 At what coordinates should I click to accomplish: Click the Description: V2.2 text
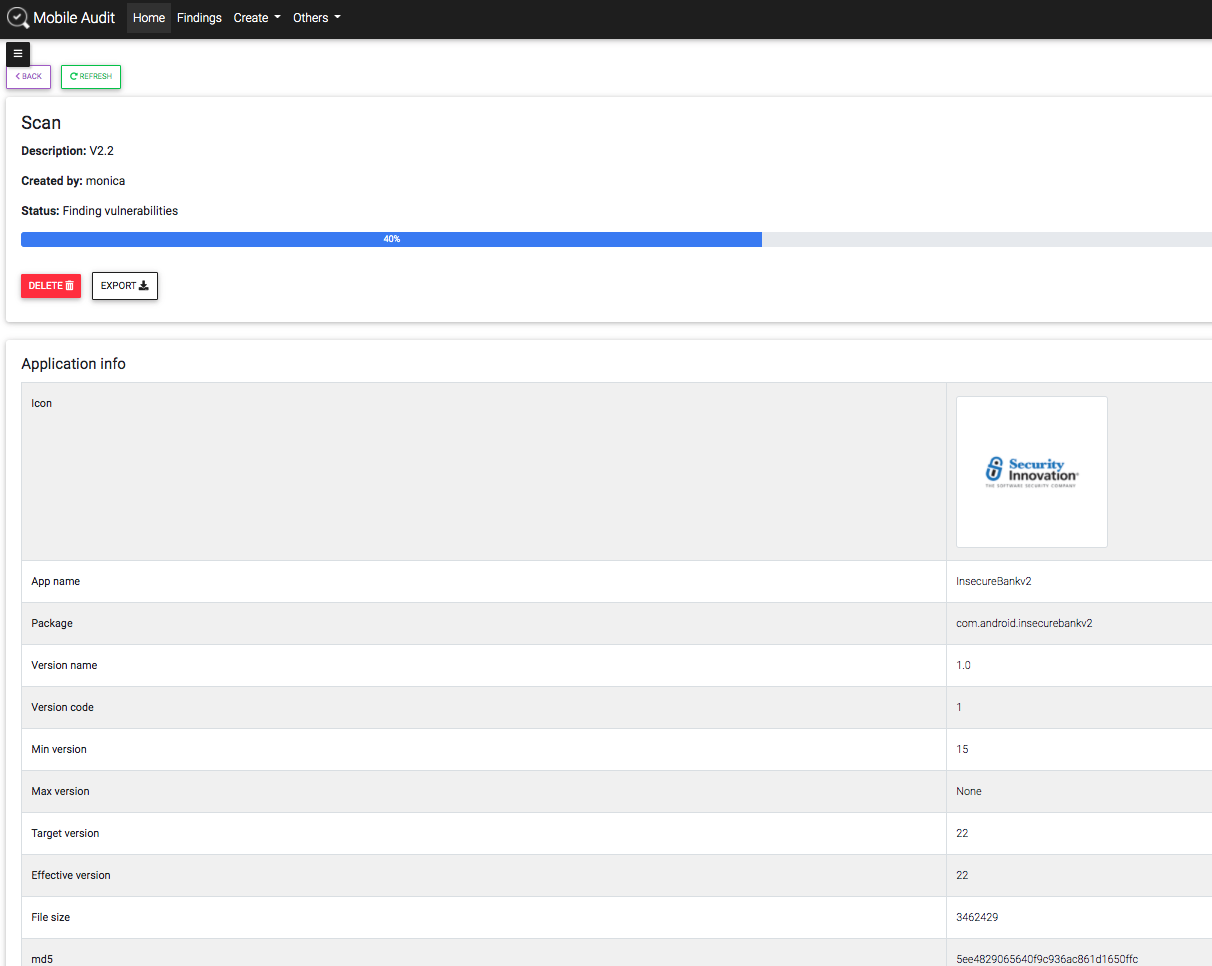[x=67, y=151]
